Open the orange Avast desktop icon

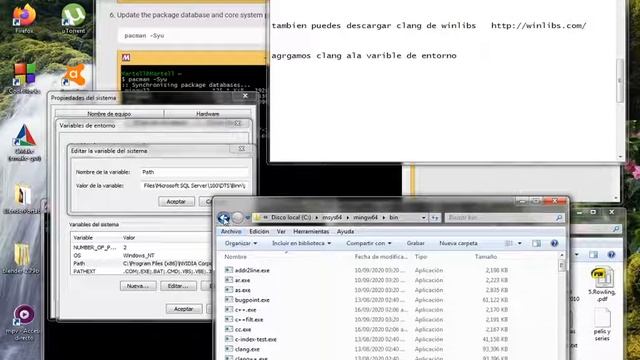[73, 75]
